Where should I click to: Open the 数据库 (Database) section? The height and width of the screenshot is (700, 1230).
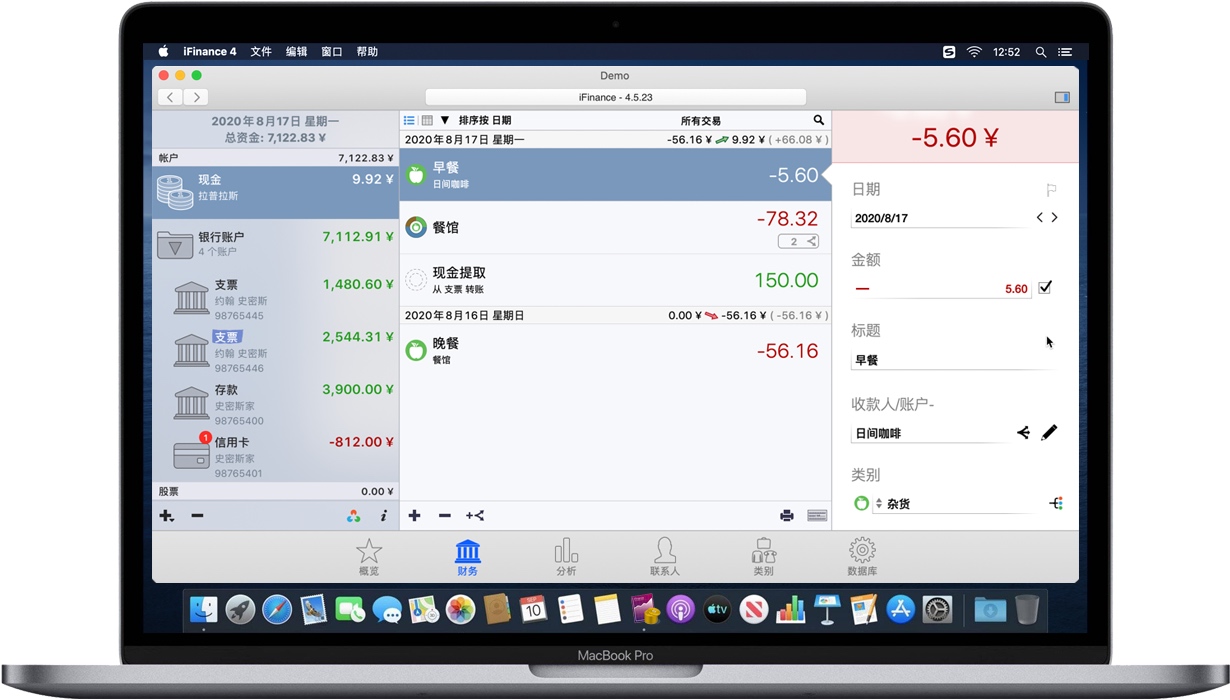(x=861, y=556)
